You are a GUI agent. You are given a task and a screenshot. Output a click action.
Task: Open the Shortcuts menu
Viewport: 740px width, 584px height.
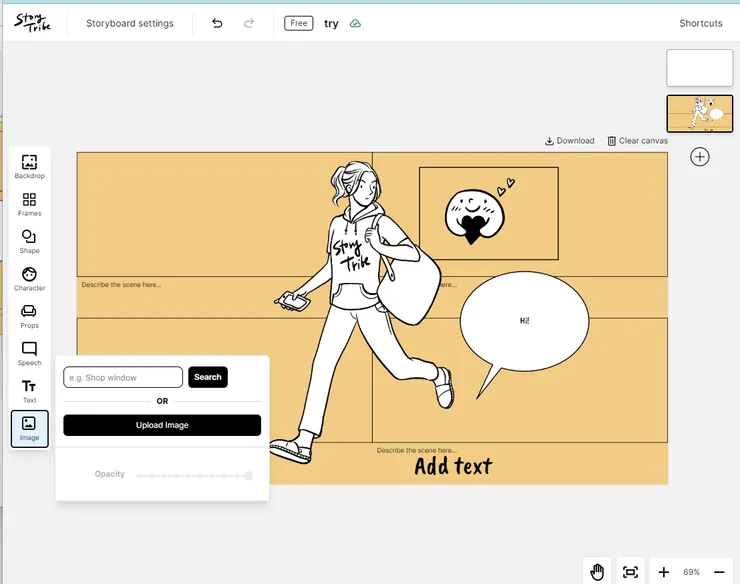[700, 23]
